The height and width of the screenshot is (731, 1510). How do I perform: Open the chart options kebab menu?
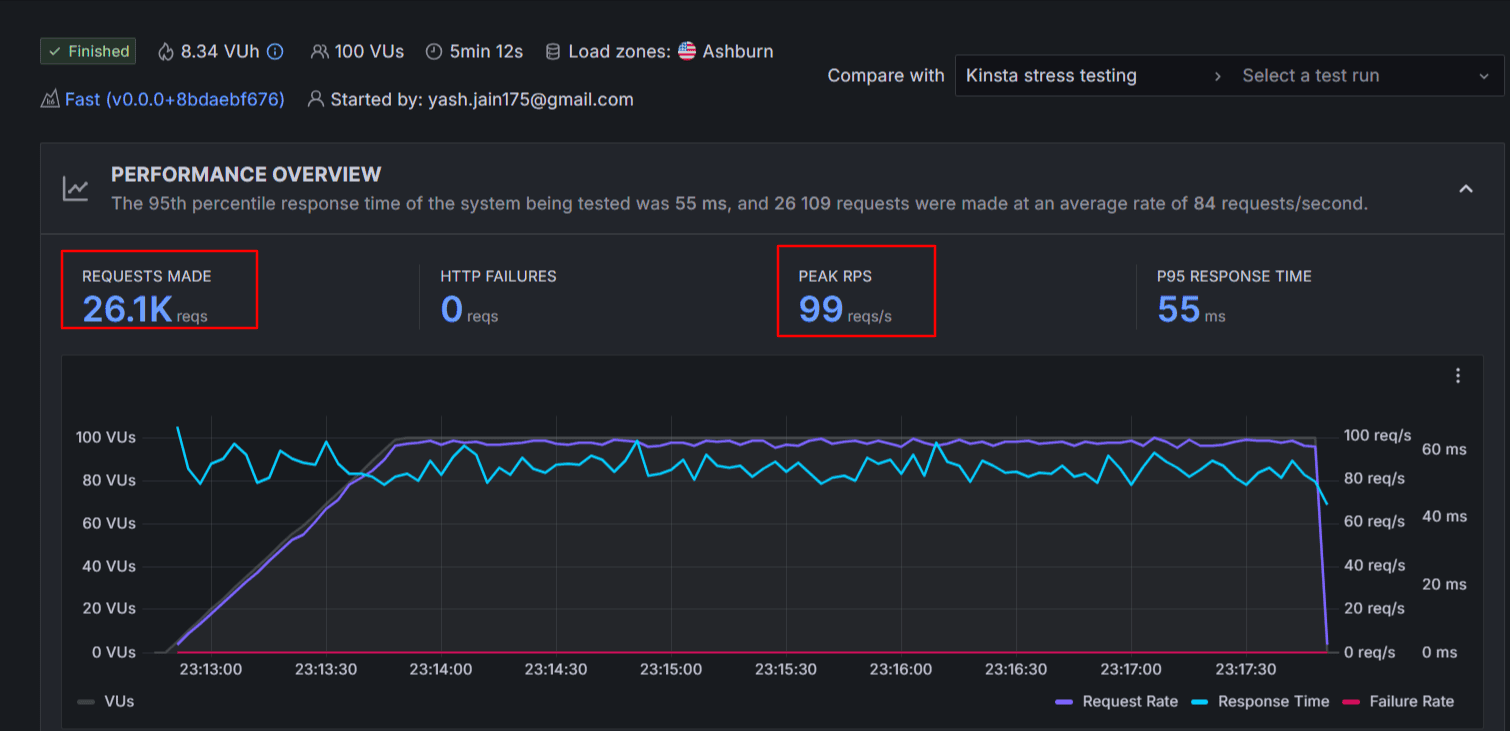pos(1458,375)
